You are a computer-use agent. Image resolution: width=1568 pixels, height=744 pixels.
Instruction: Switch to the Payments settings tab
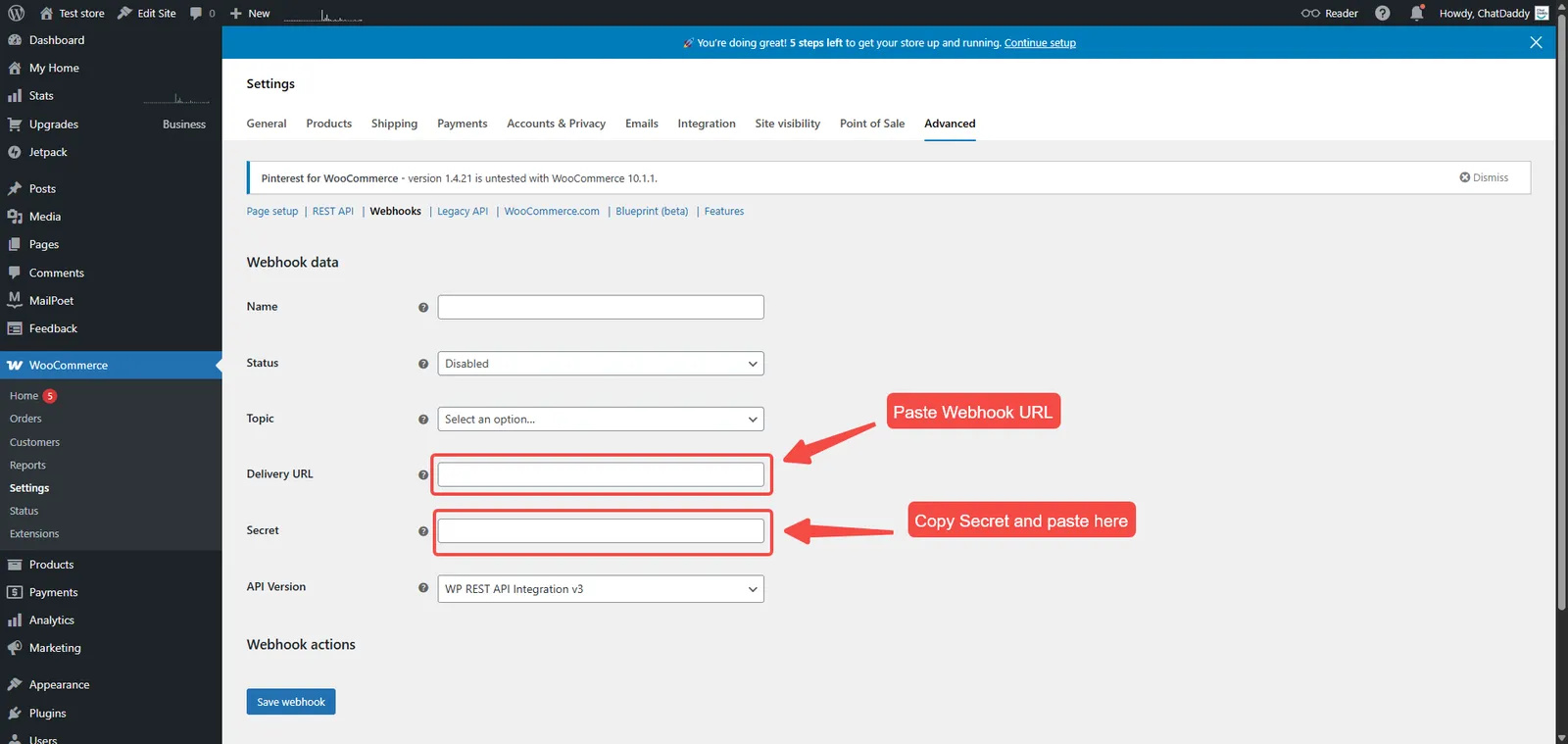tap(462, 124)
